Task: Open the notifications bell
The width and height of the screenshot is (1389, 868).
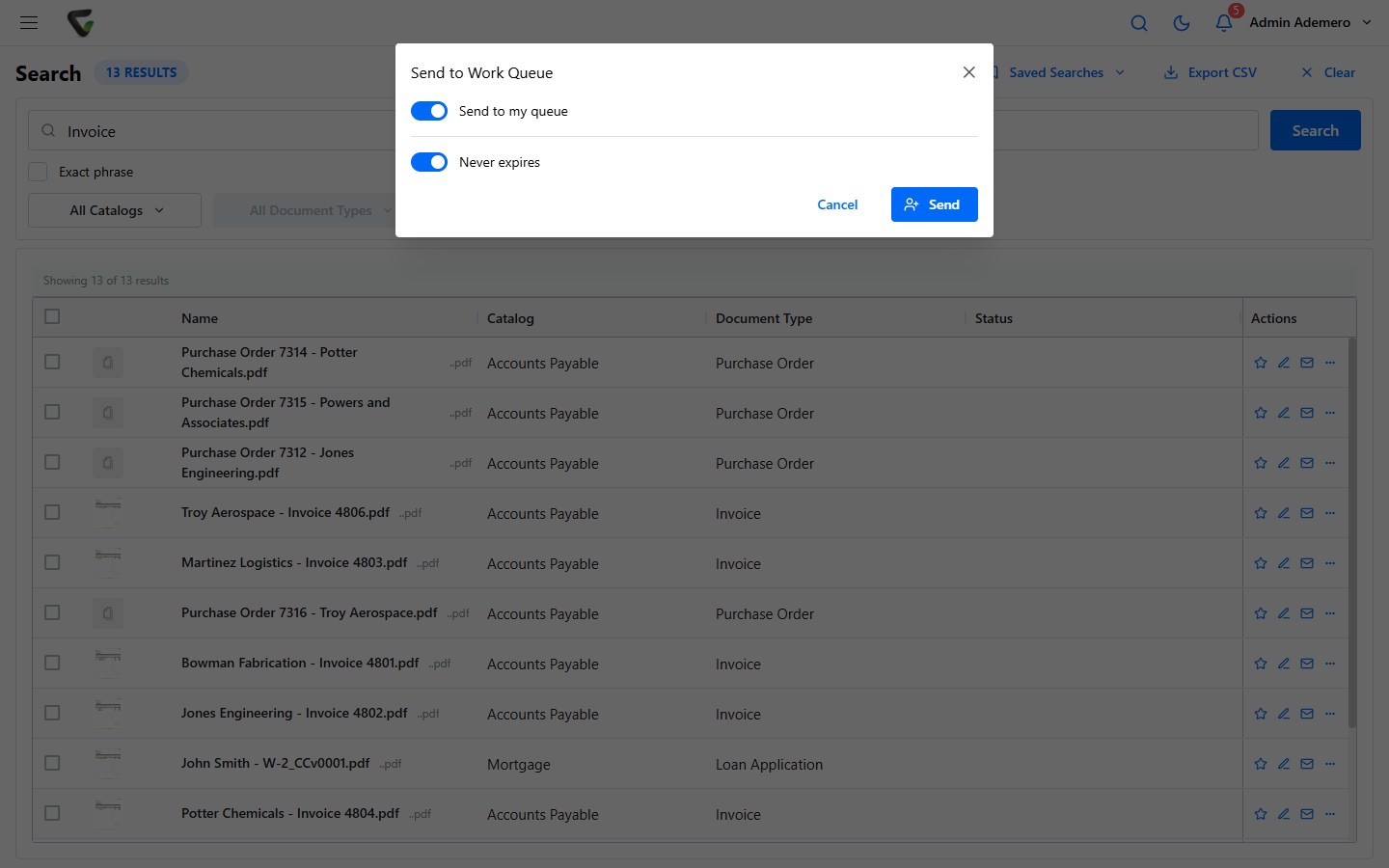Action: pyautogui.click(x=1224, y=23)
